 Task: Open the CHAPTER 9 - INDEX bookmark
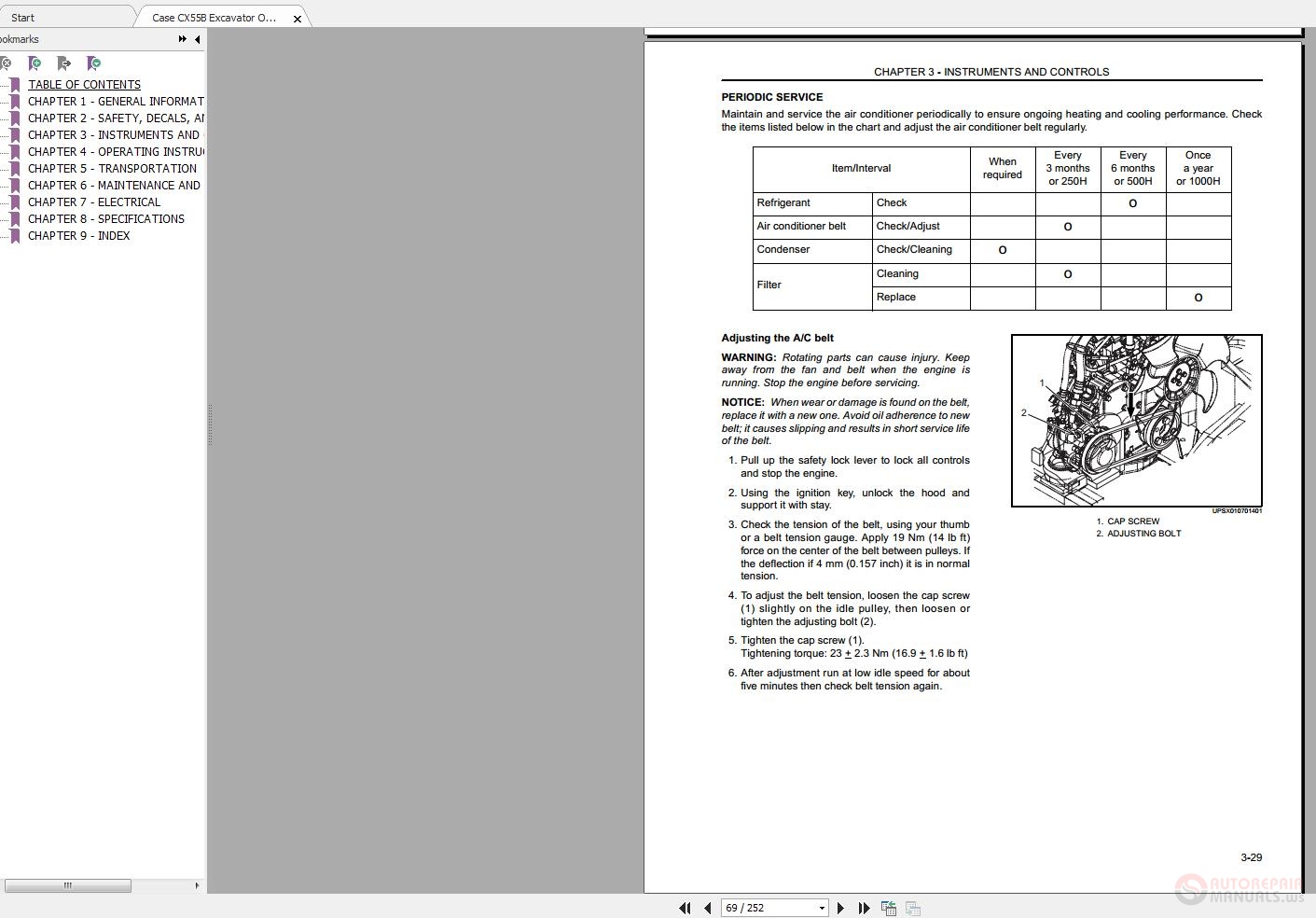[78, 236]
